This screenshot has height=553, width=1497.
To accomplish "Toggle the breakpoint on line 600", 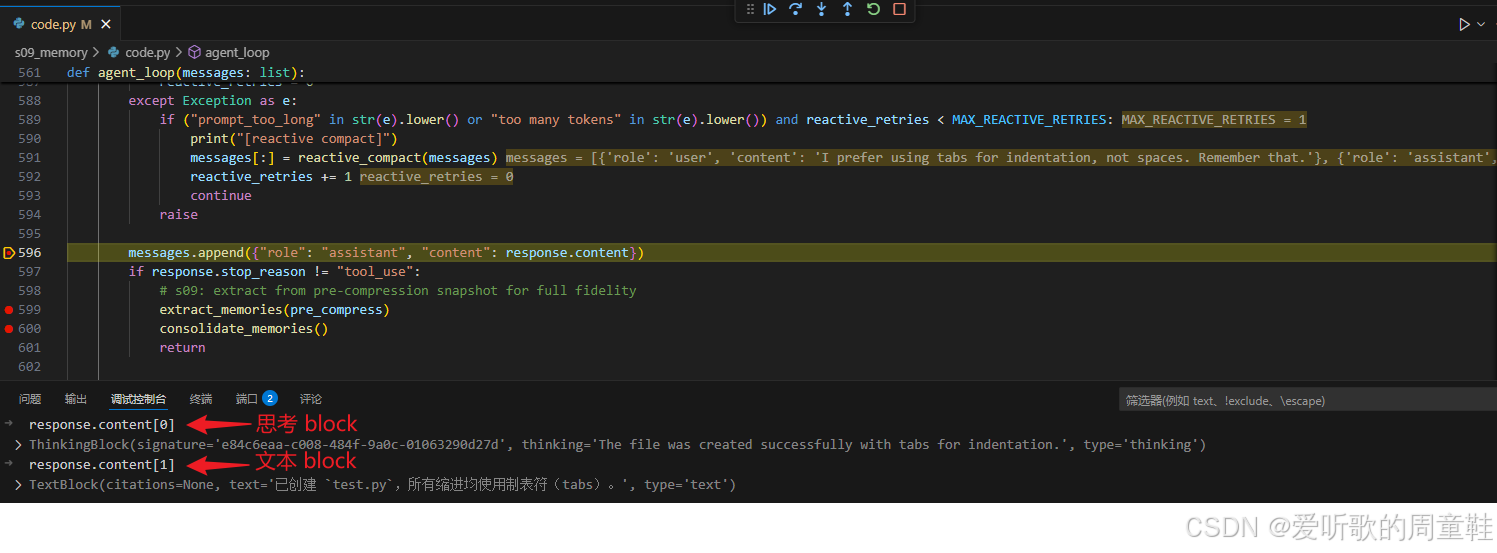I will (9, 329).
